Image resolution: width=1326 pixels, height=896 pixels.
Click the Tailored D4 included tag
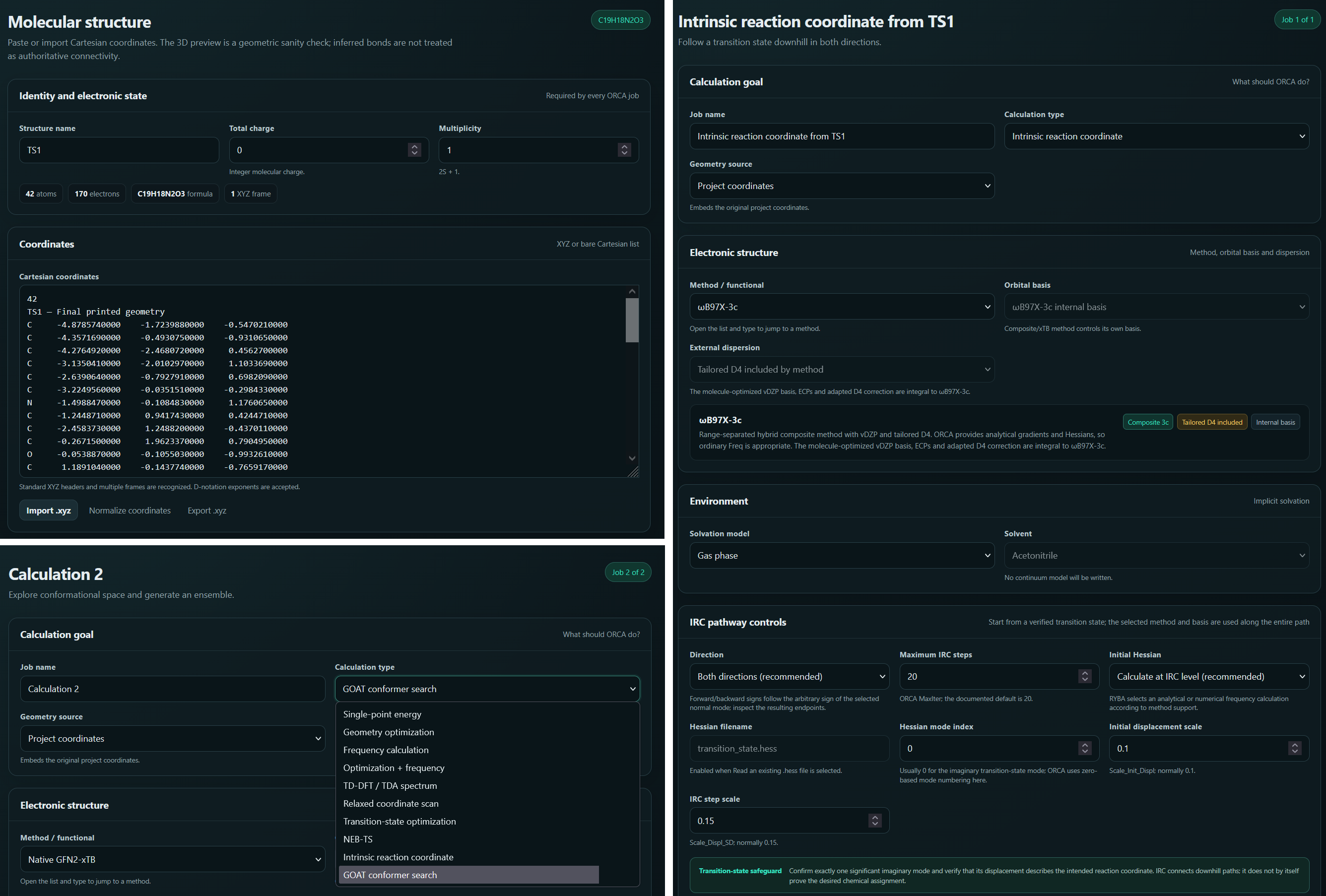[x=1212, y=422]
